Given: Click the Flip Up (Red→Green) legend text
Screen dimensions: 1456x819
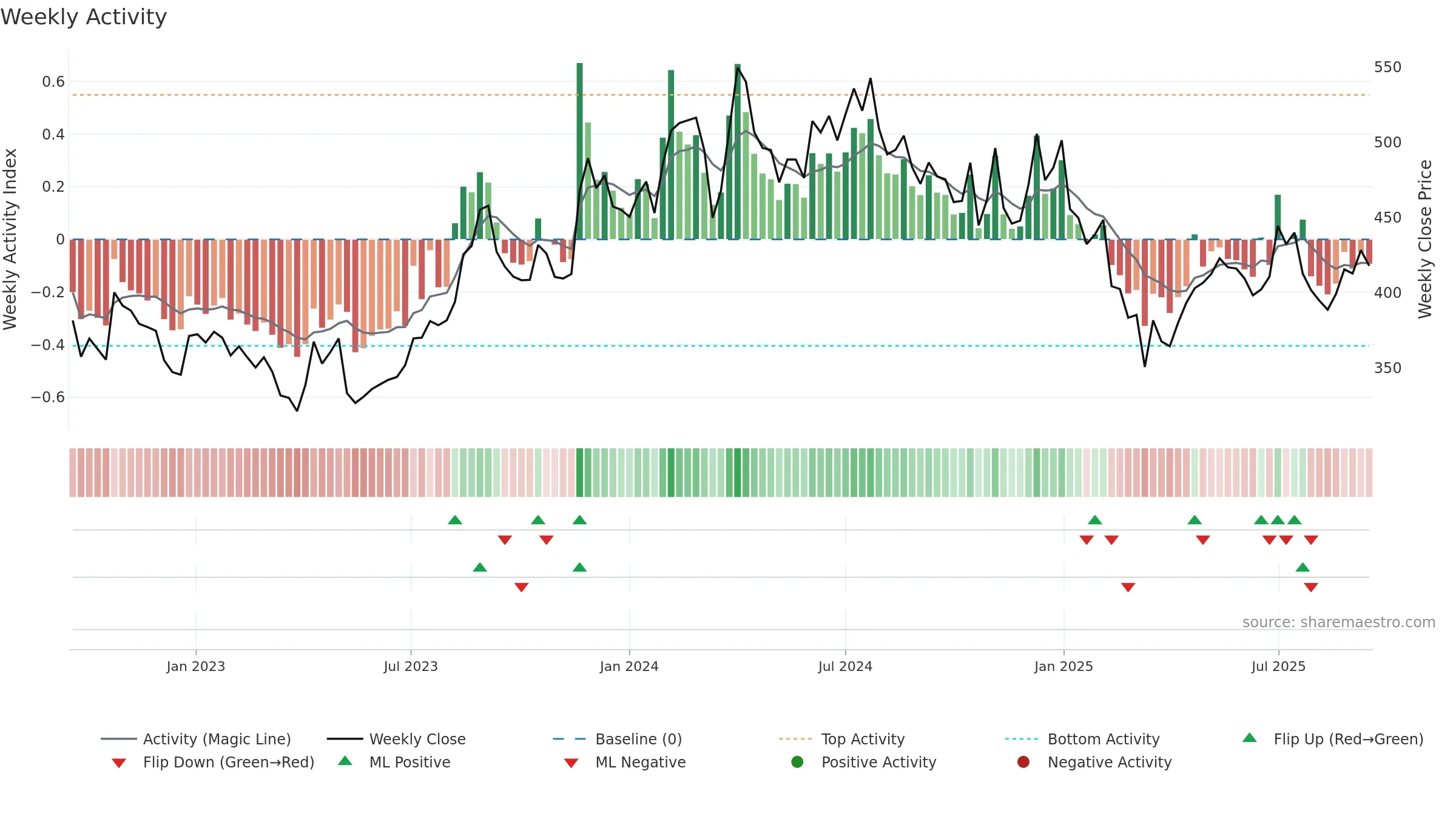Looking at the screenshot, I should tap(1348, 739).
